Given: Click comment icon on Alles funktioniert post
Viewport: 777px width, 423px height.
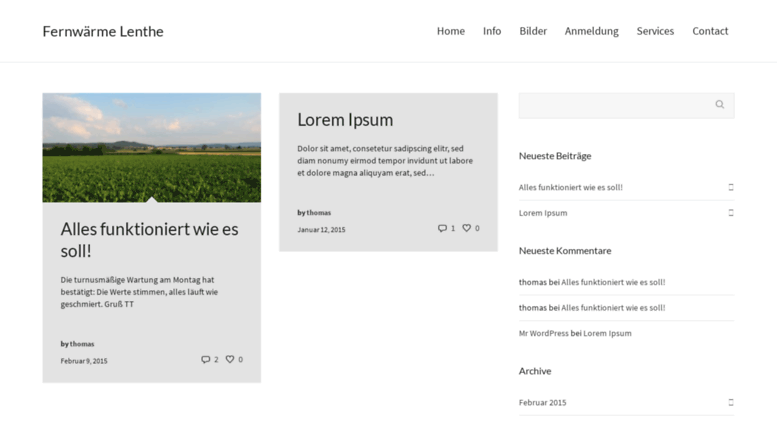Looking at the screenshot, I should [205, 360].
